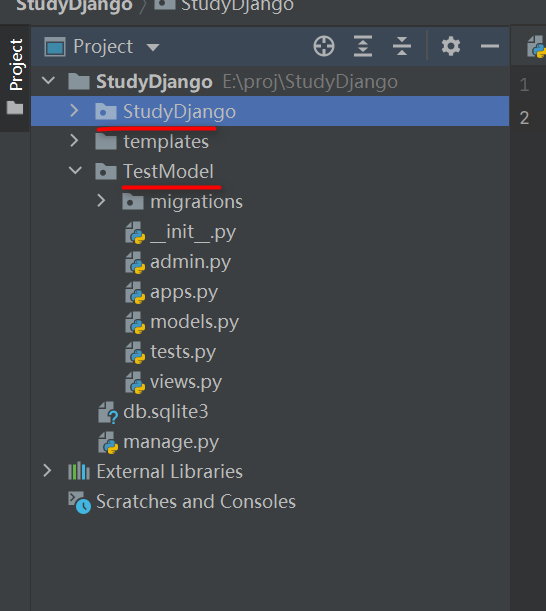This screenshot has width=546, height=611.
Task: Expand the migrations folder
Action: [x=101, y=201]
